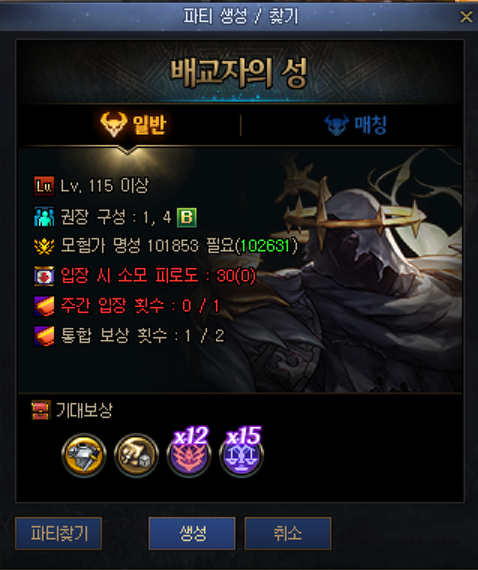This screenshot has width=478, height=570.
Task: Click the weekly entry count ticket icon
Action: click(44, 306)
